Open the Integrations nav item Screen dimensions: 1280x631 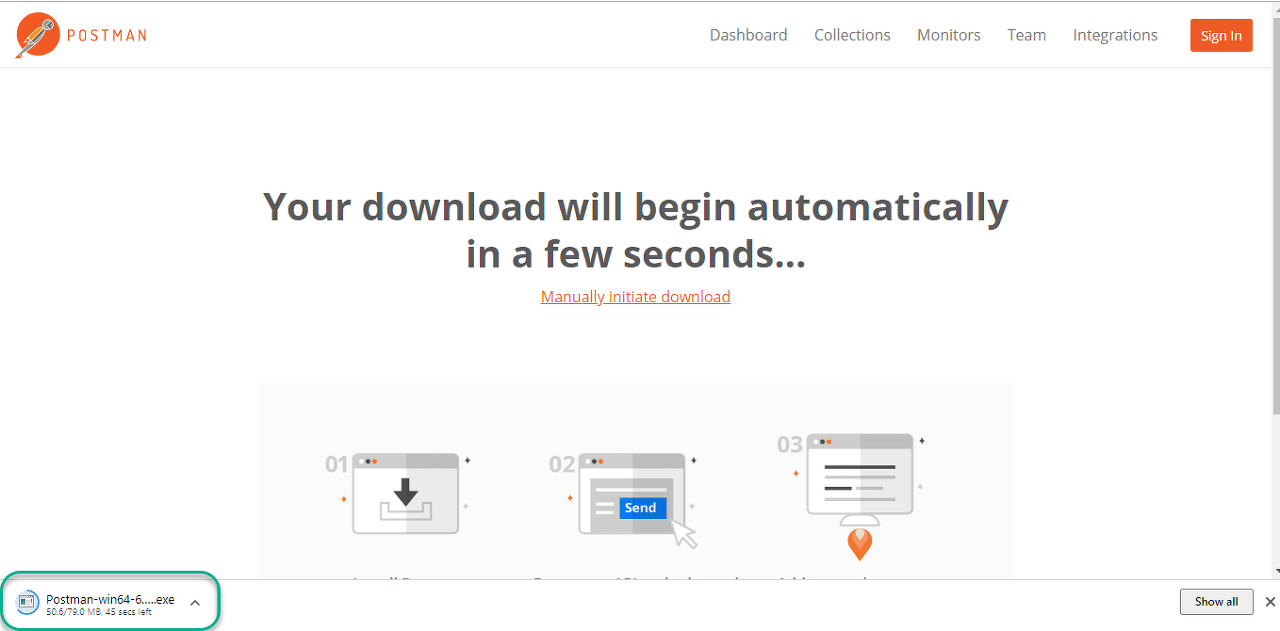coord(1115,35)
